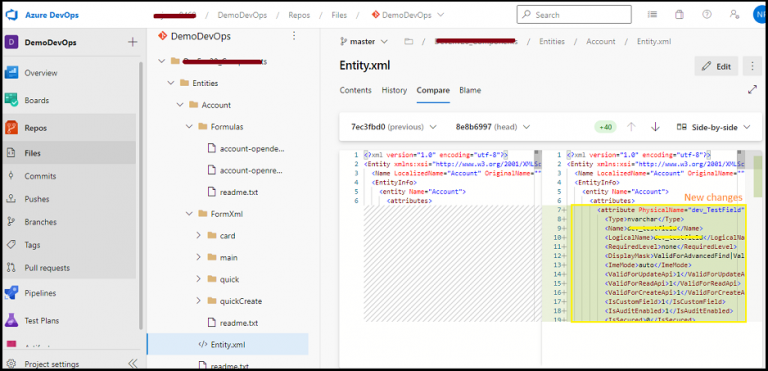Open the Azure DevOps logo home
768x371 pixels.
coord(12,15)
